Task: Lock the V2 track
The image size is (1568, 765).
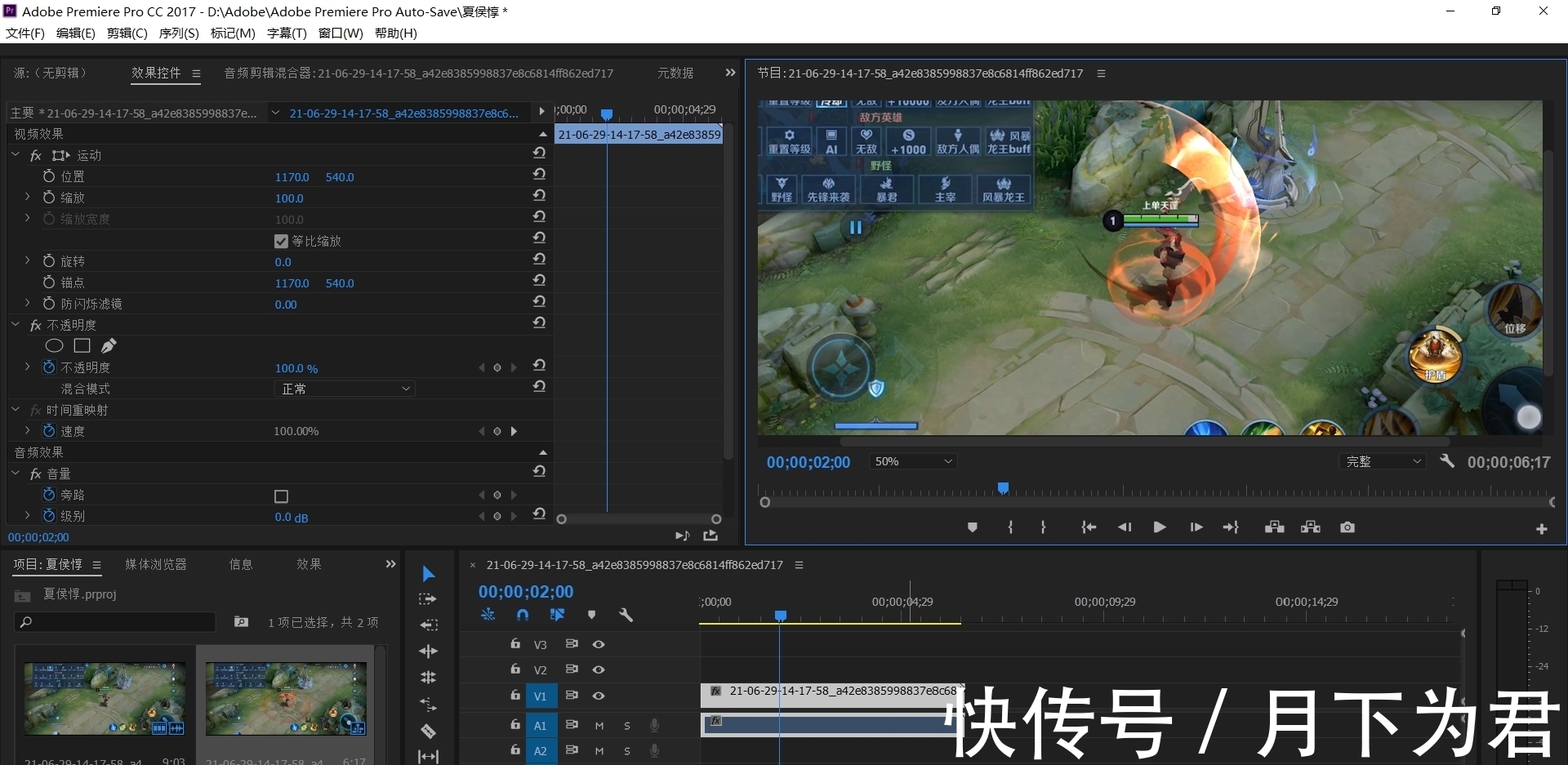Action: point(514,669)
